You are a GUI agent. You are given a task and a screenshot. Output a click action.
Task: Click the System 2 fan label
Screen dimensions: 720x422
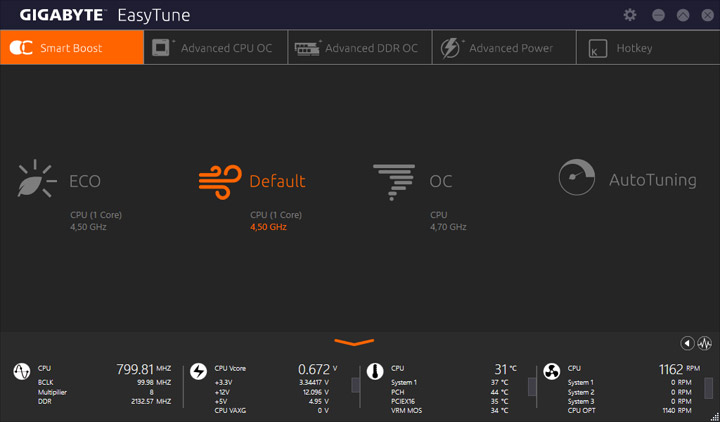[x=581, y=392]
